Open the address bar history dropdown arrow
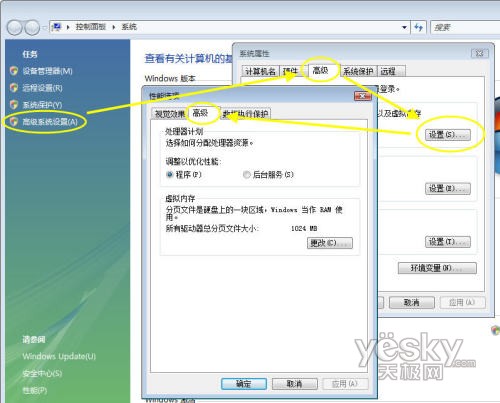Screen dimensions: 500x403 tap(404, 27)
